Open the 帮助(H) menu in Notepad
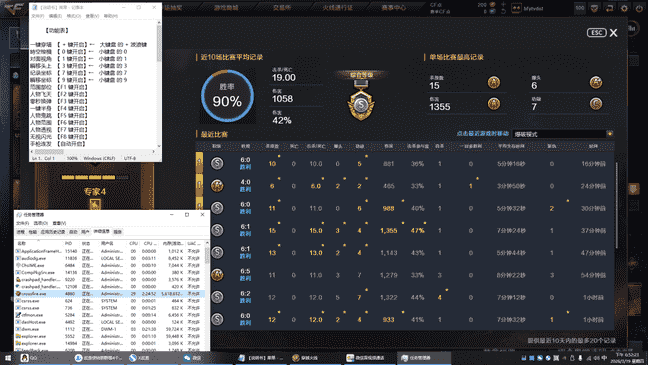This screenshot has width=648, height=365. point(110,16)
